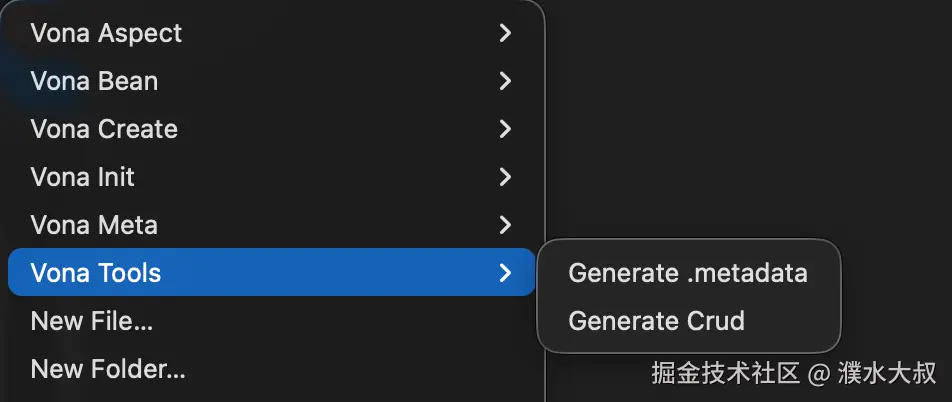Select Generate Crud in the submenu
Viewport: 952px width, 402px height.
656,321
